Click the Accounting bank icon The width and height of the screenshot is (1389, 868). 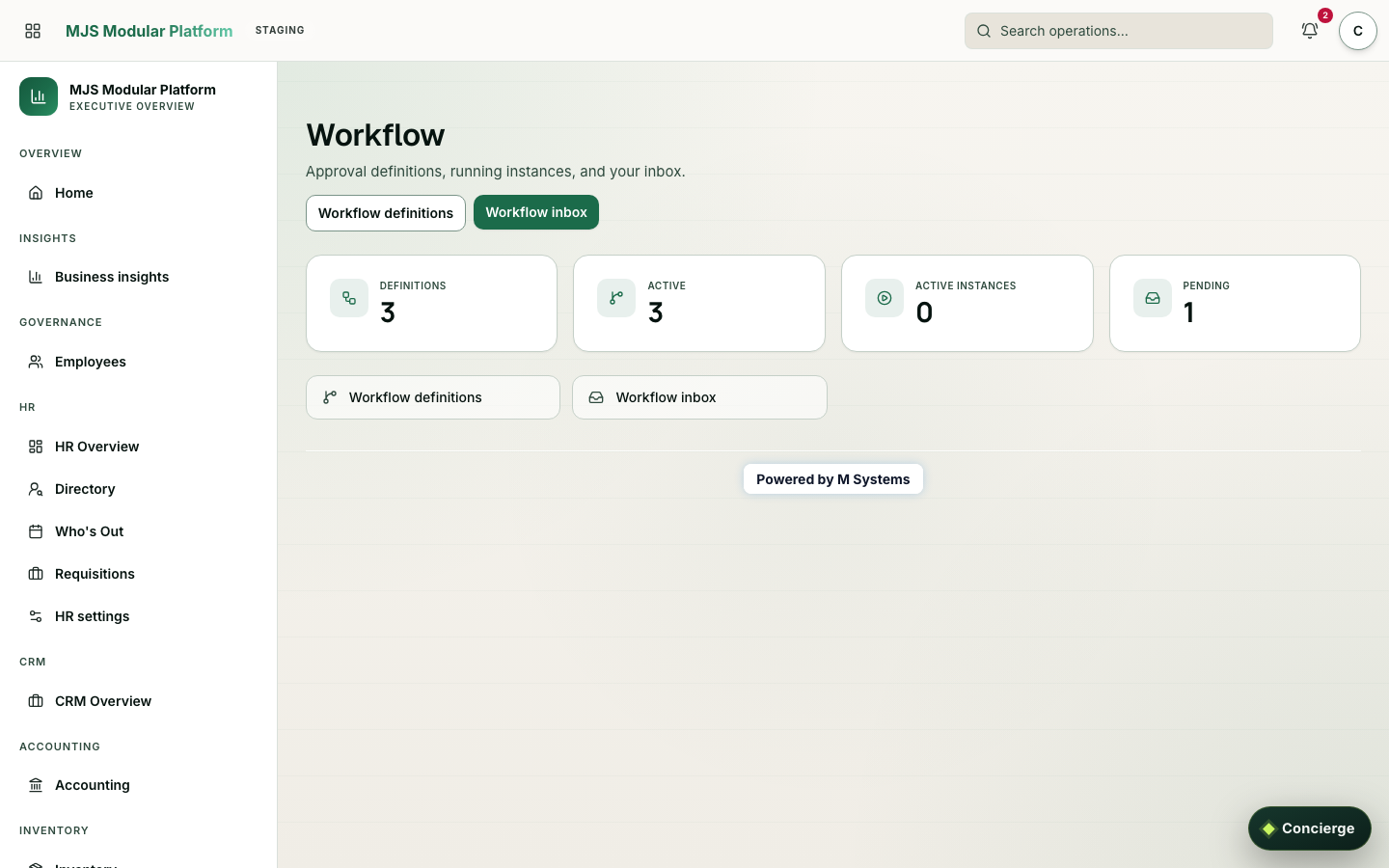tap(36, 785)
